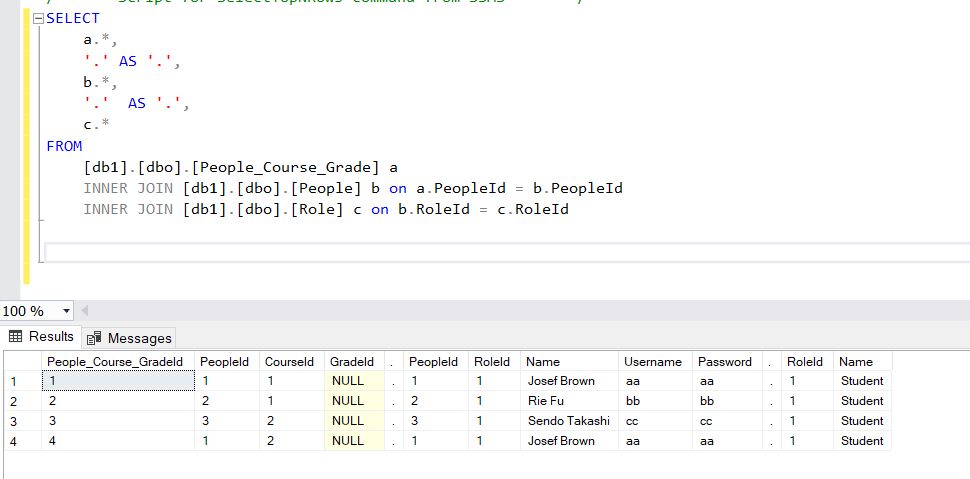Image resolution: width=970 pixels, height=479 pixels.
Task: Click the Josef Brown cell in row 1
Action: click(x=569, y=381)
